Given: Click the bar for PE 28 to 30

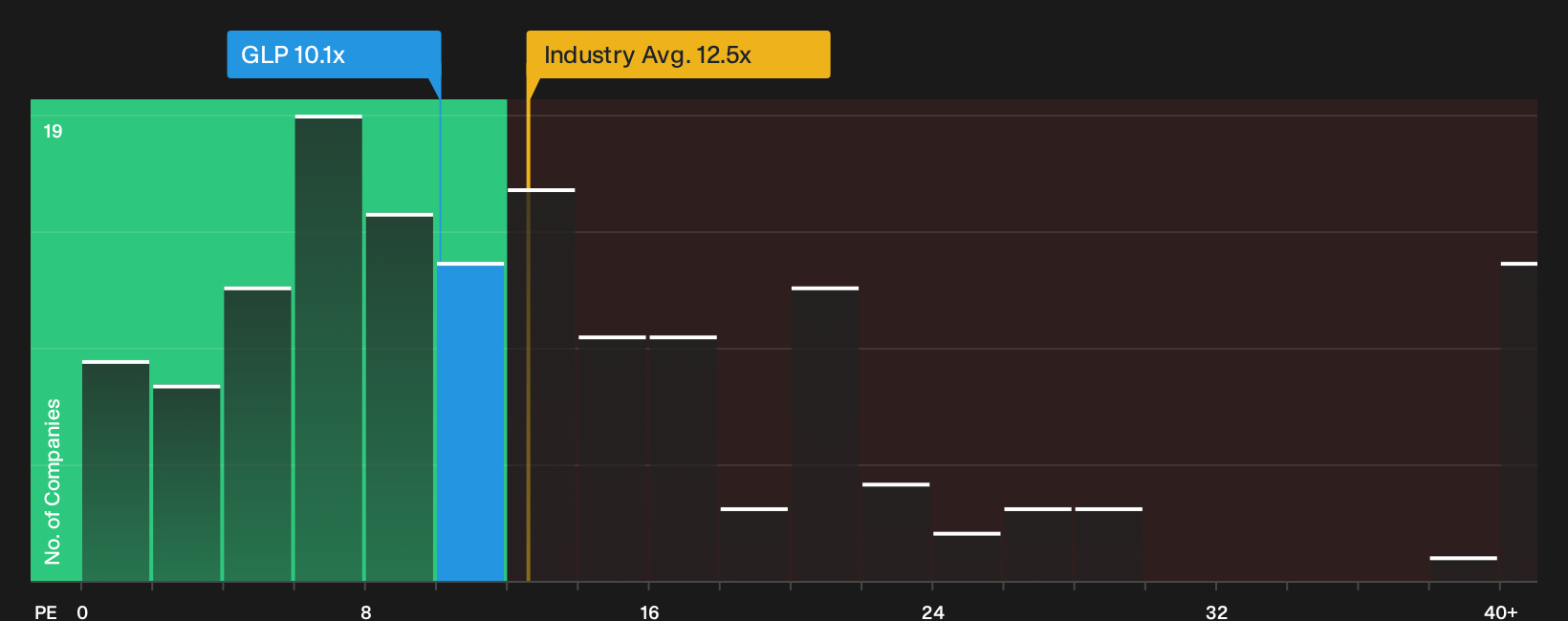Looking at the screenshot, I should pyautogui.click(x=1109, y=545).
